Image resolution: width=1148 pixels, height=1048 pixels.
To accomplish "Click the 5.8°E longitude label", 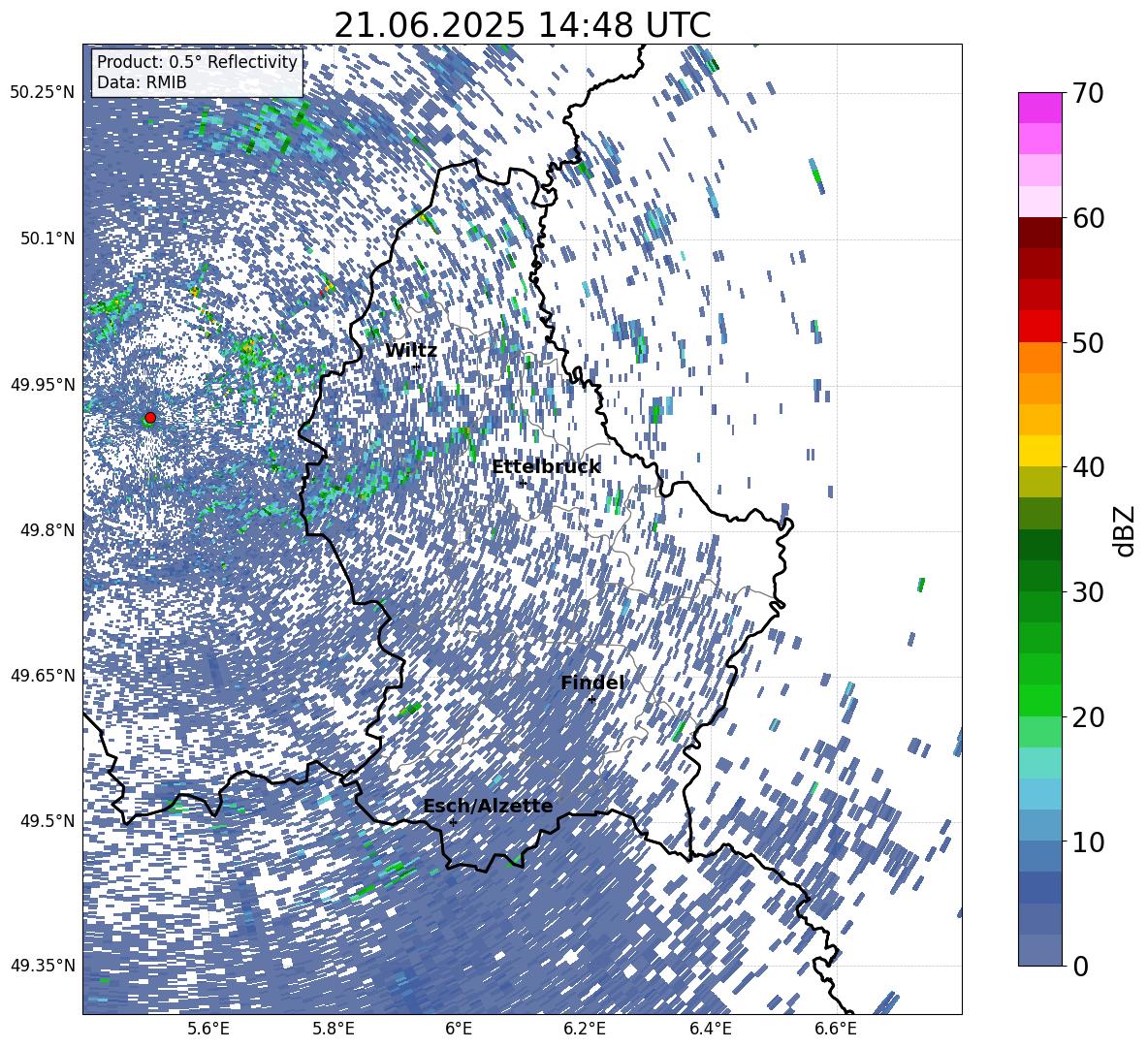I will point(335,1029).
